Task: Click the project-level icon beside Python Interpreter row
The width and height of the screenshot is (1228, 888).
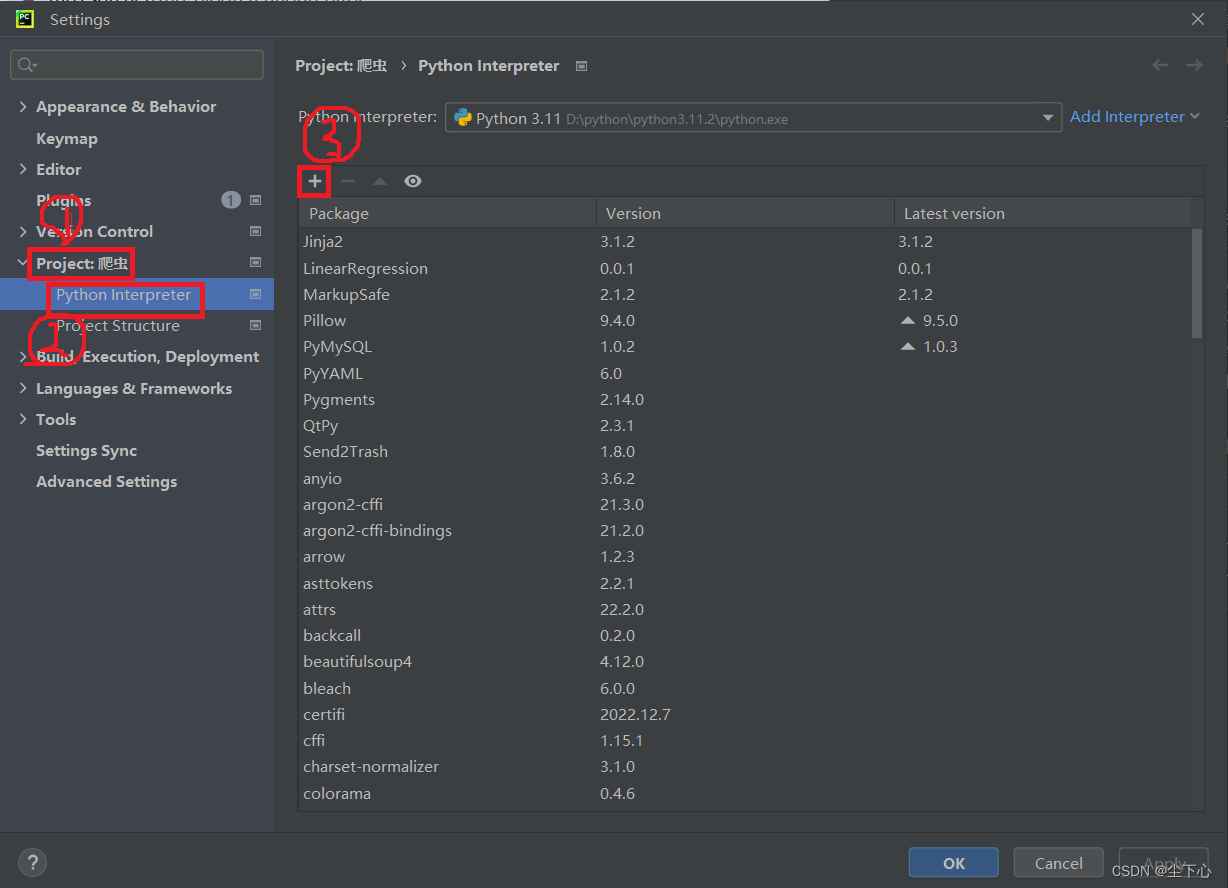Action: (255, 294)
